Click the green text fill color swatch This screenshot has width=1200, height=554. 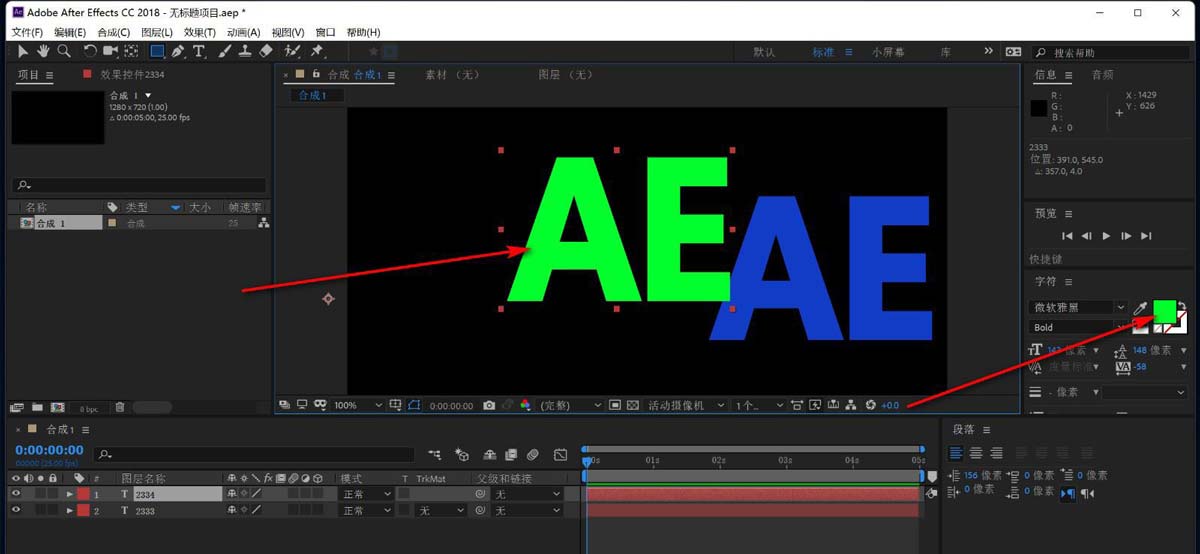1164,311
